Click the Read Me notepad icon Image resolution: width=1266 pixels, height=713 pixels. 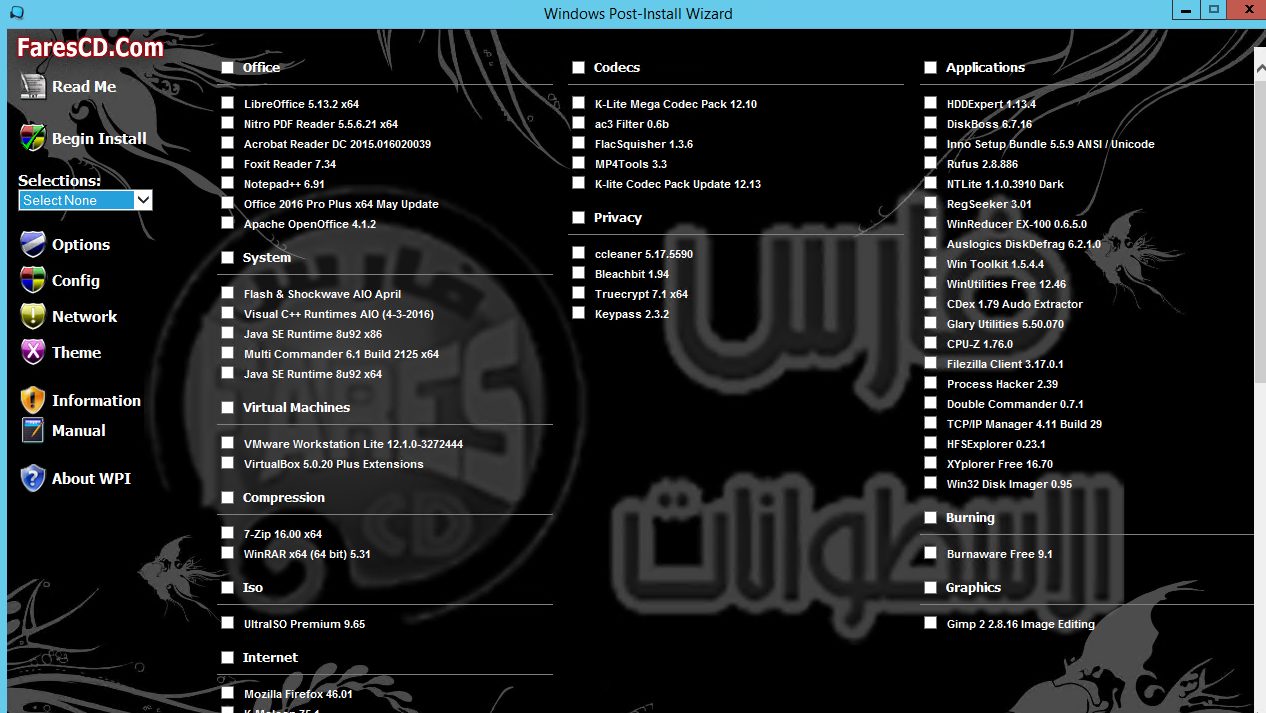pos(33,86)
